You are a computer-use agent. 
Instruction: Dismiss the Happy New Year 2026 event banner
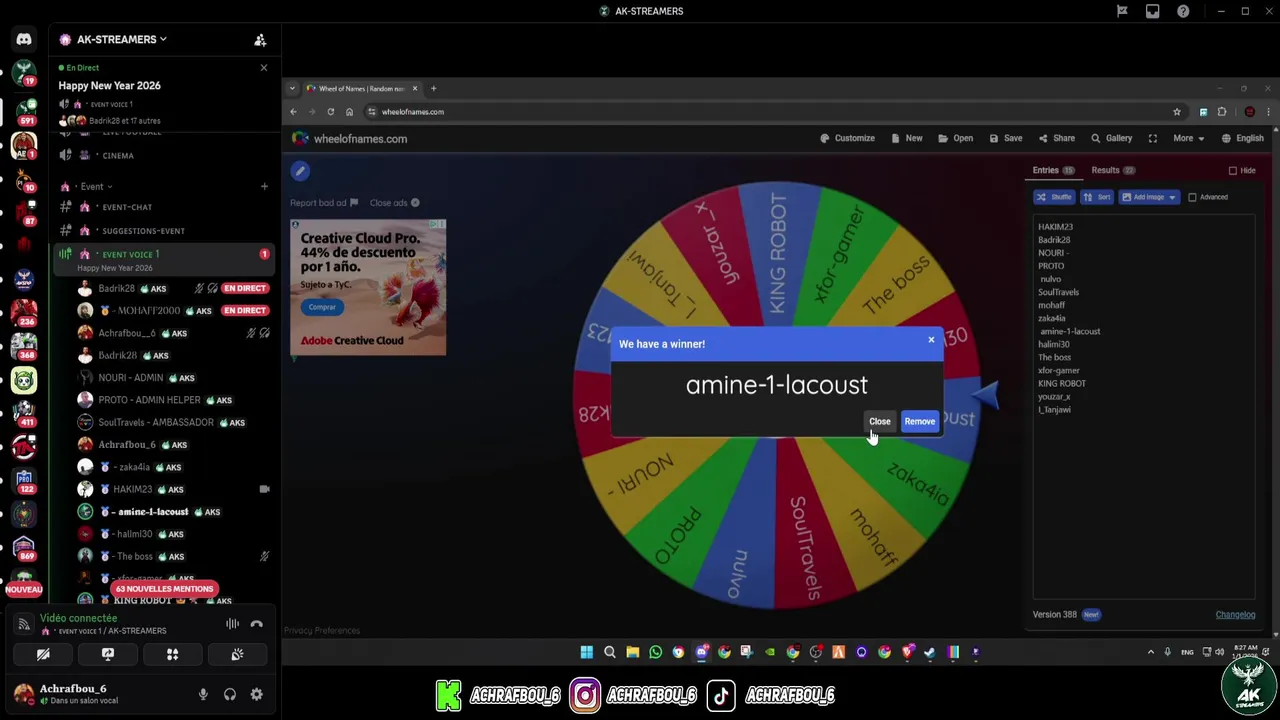(264, 68)
